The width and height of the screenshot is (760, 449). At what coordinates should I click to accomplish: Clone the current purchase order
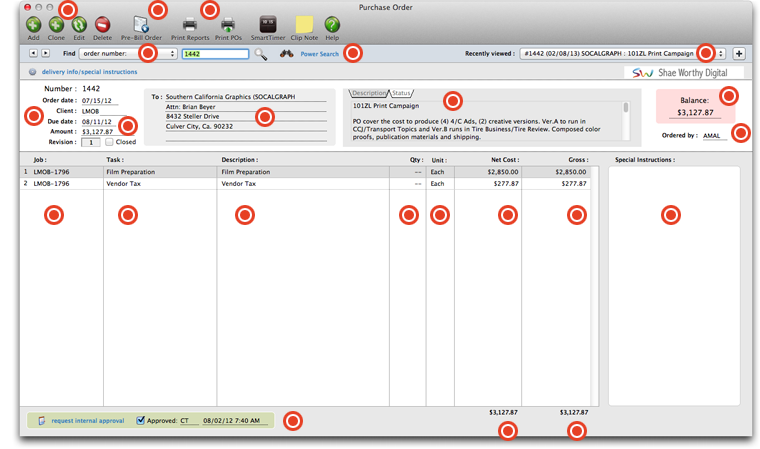coord(56,24)
